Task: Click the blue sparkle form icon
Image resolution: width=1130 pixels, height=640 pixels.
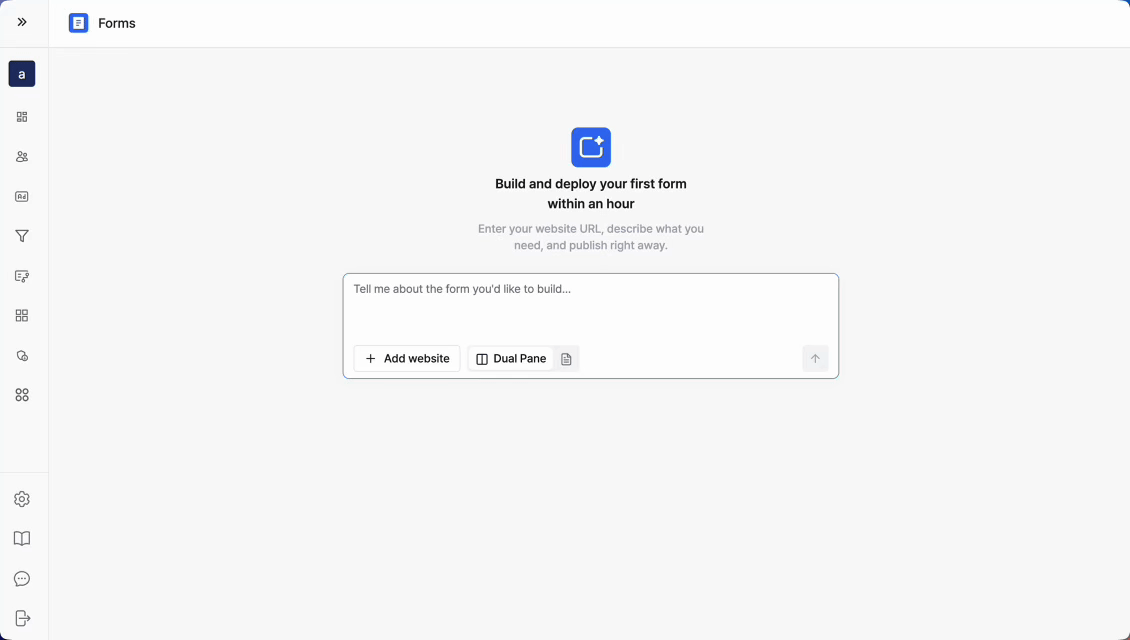Action: pos(591,147)
